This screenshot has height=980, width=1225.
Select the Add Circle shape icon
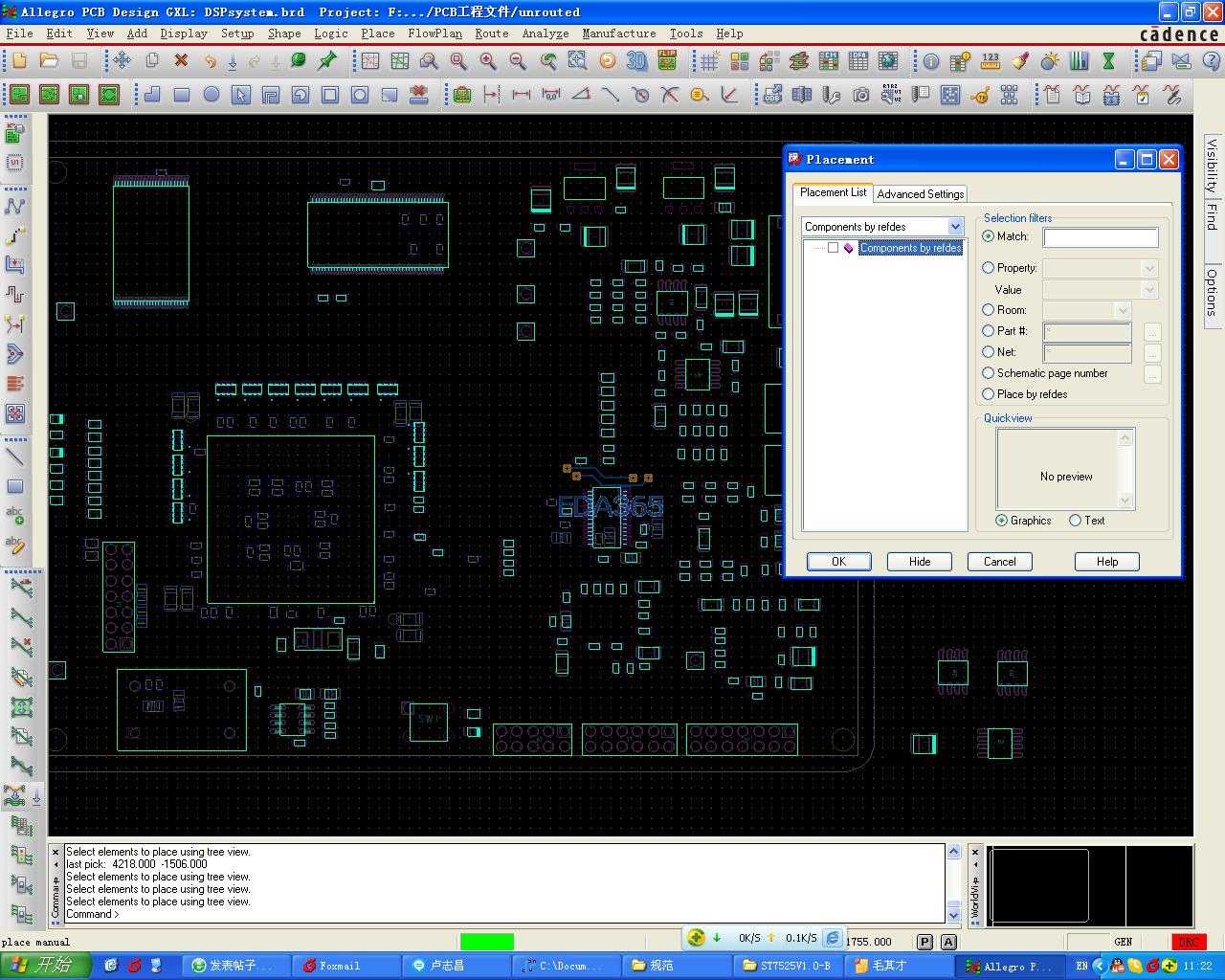click(x=212, y=95)
